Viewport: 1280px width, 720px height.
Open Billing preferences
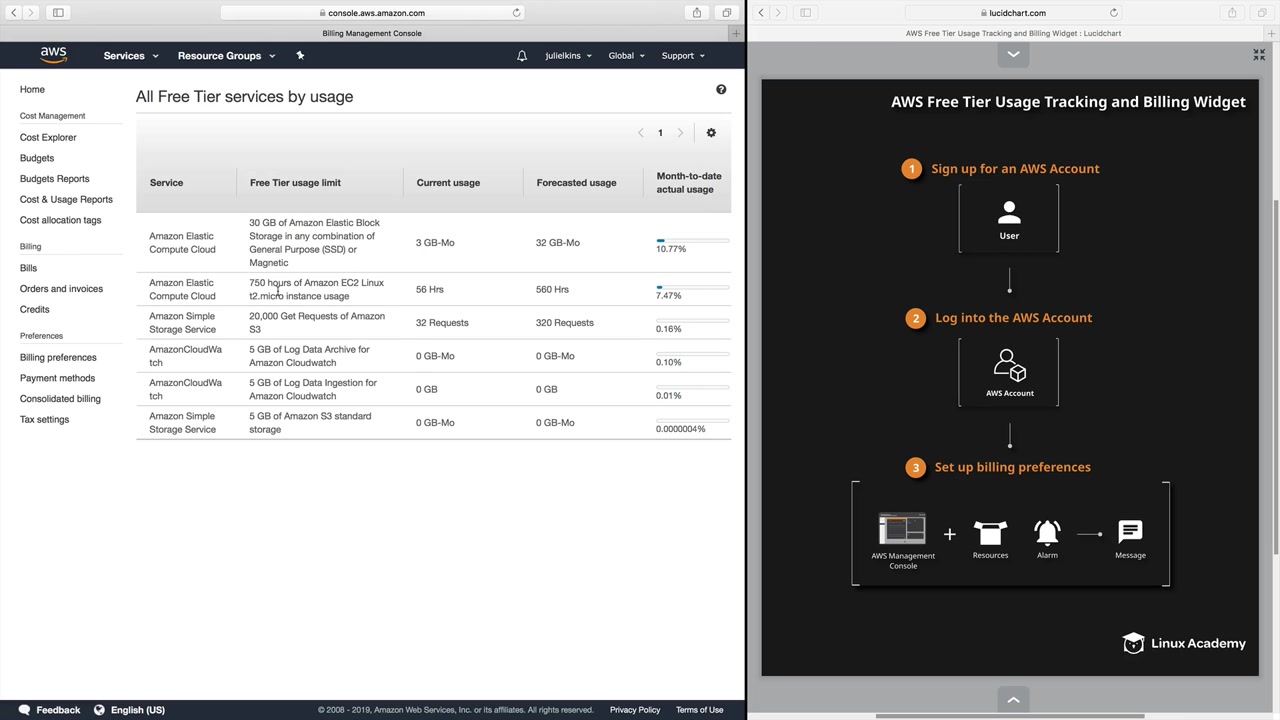pyautogui.click(x=58, y=358)
